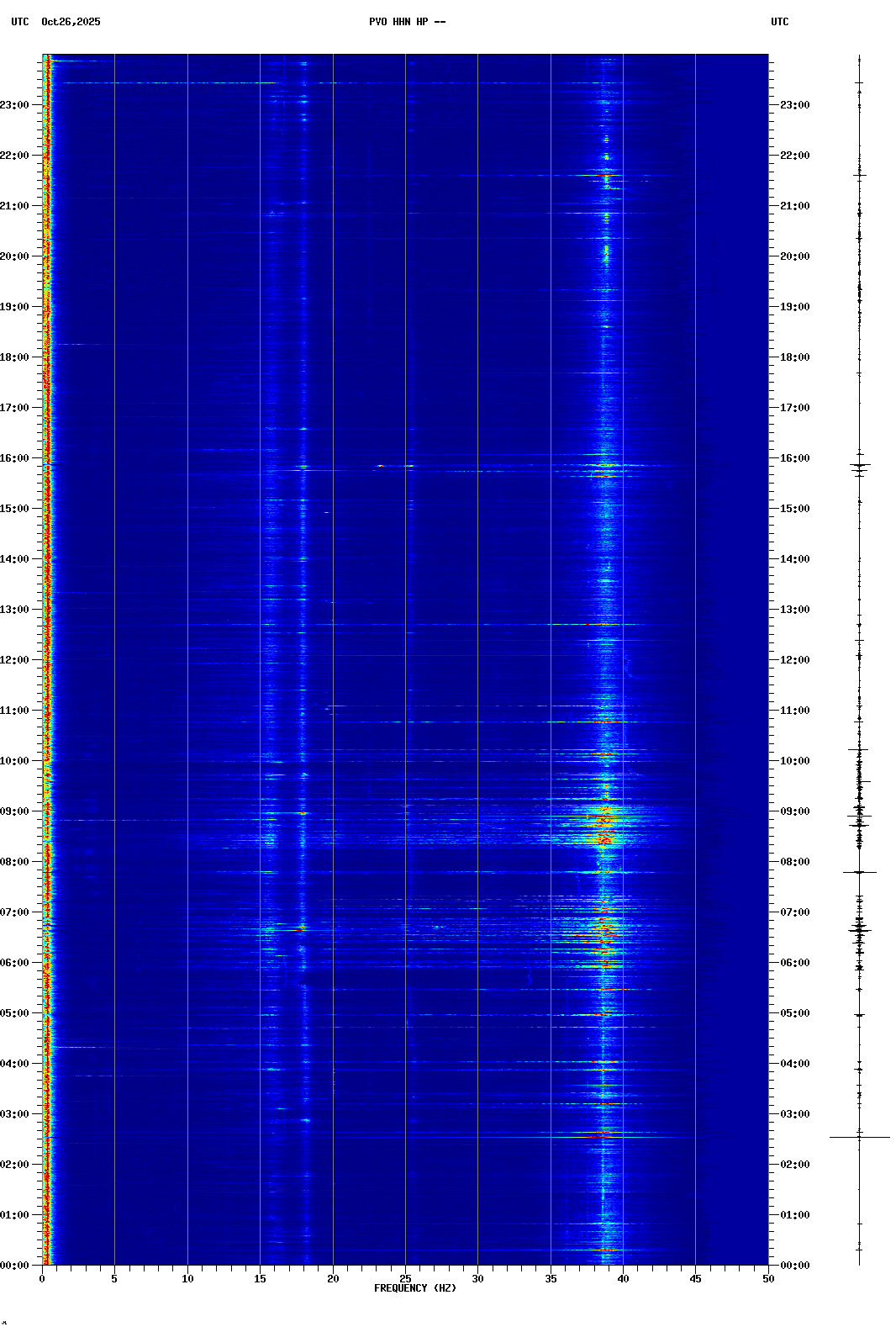Click the 40 tick on frequency axis
The image size is (896, 1332).
[x=623, y=1279]
